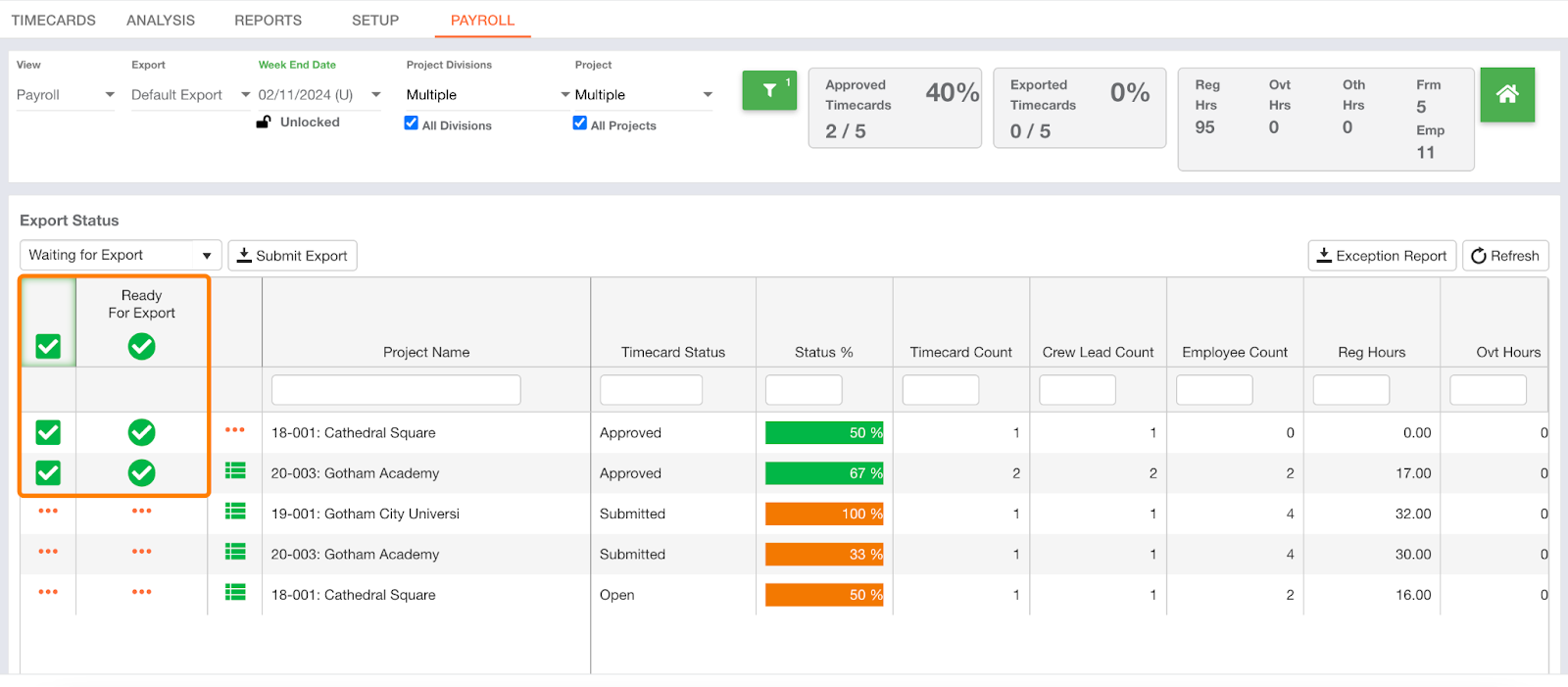Click the Timecard Status filter input
This screenshot has width=1568, height=687.
coord(651,389)
